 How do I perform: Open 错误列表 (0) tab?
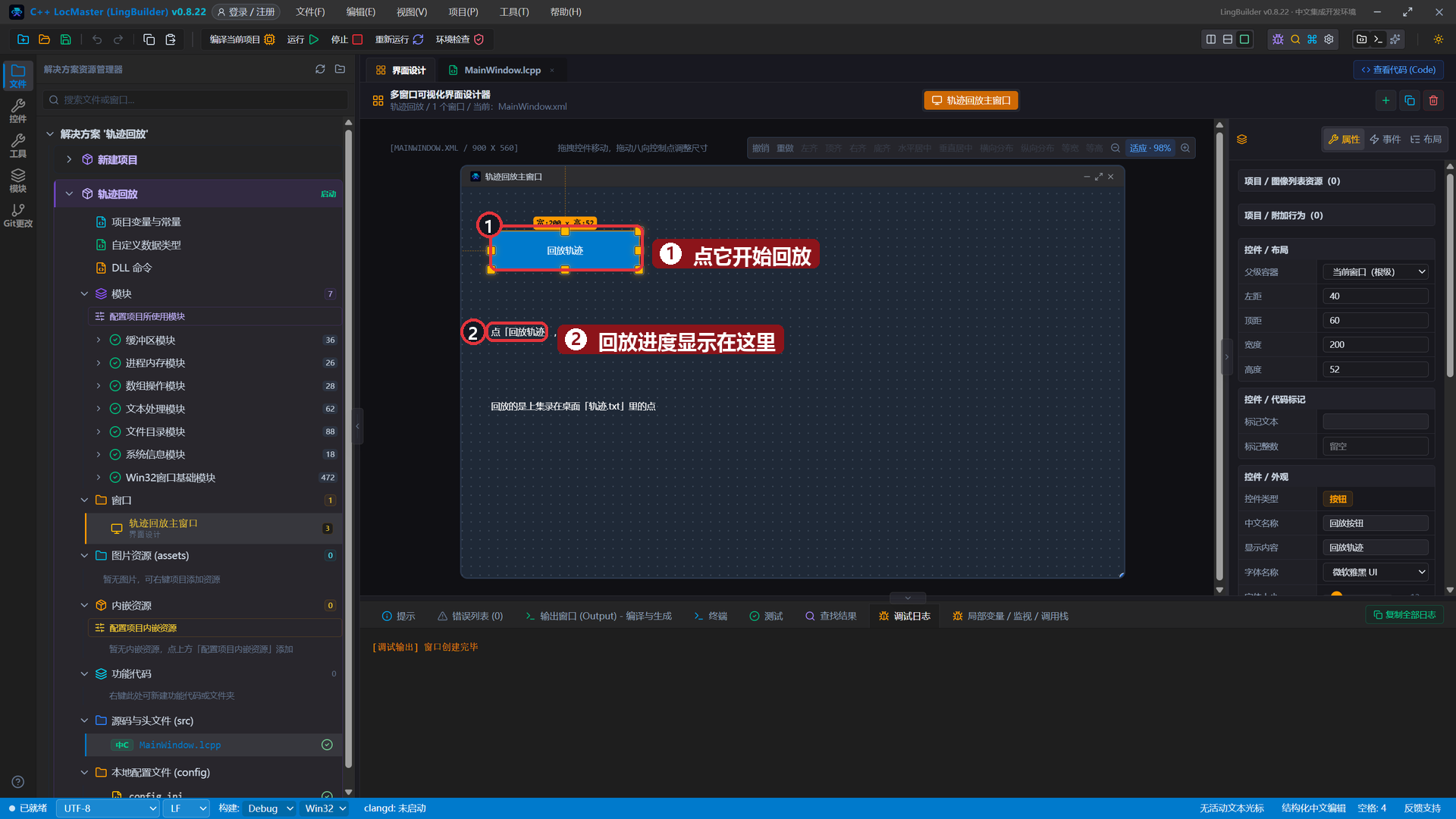pos(470,616)
